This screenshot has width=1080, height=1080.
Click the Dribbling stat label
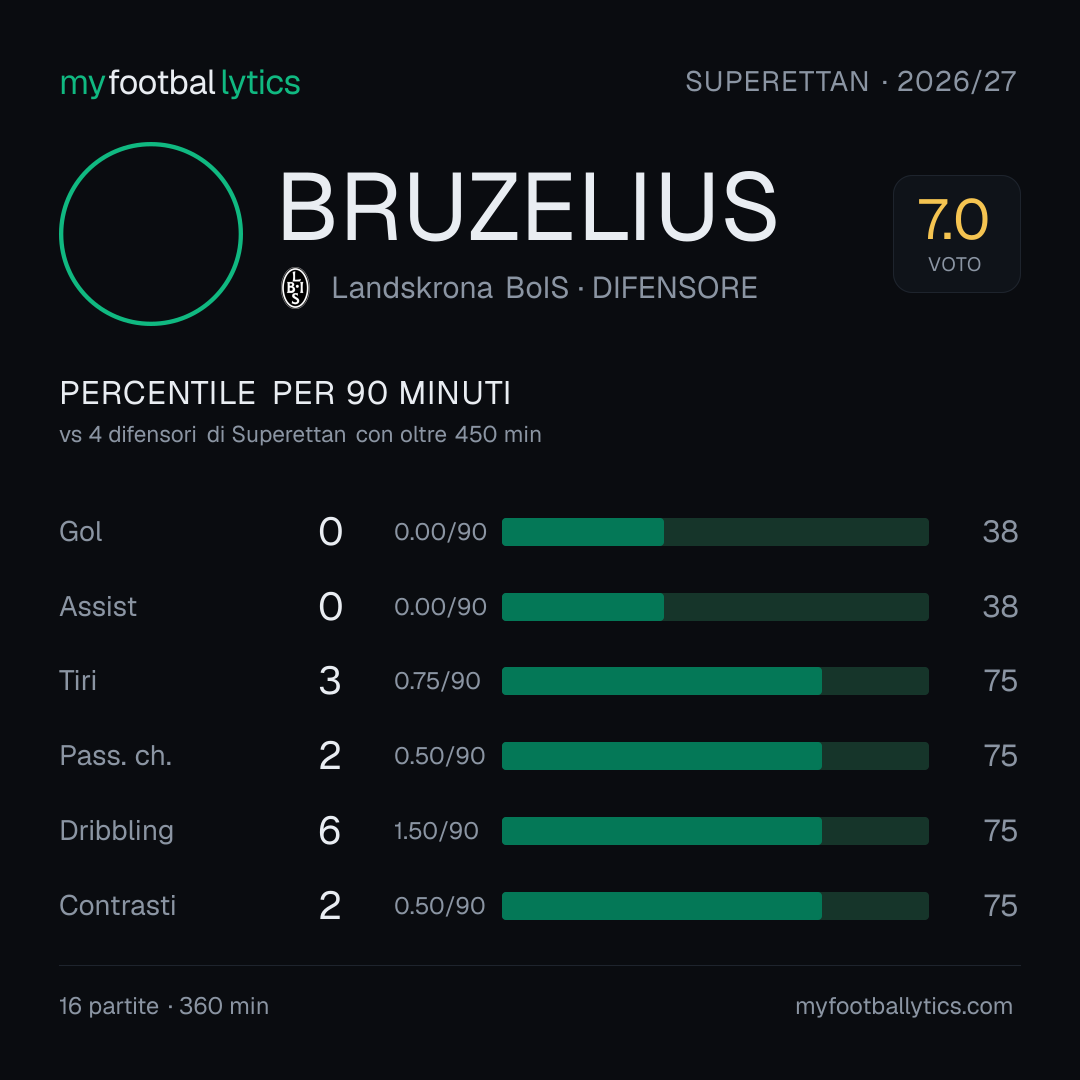coord(116,831)
